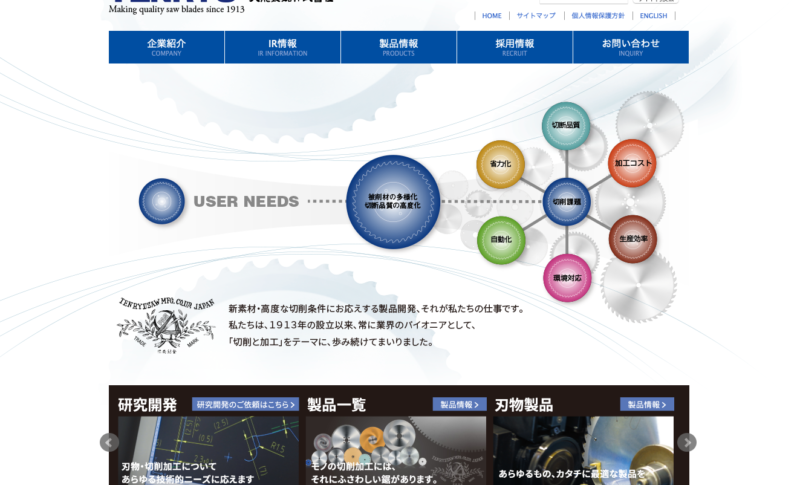Viewport: 800px width, 485px height.
Task: Go to previous carousel slide arrow
Action: click(109, 442)
